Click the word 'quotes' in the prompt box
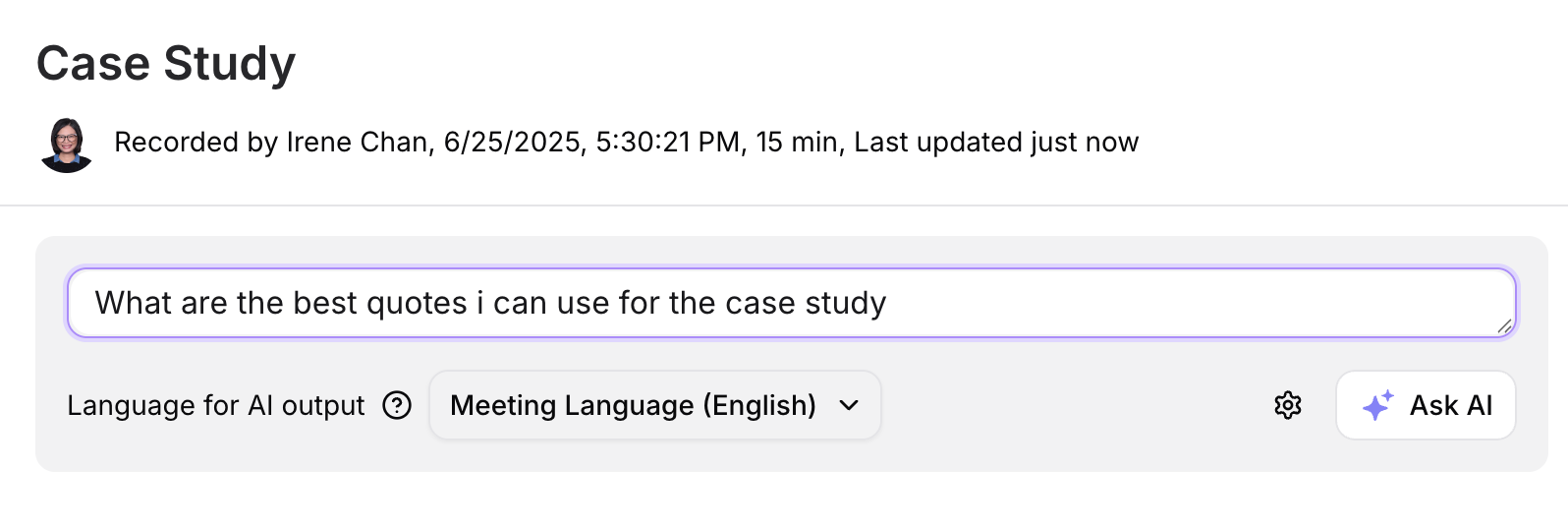Image resolution: width=1568 pixels, height=527 pixels. coord(417,303)
